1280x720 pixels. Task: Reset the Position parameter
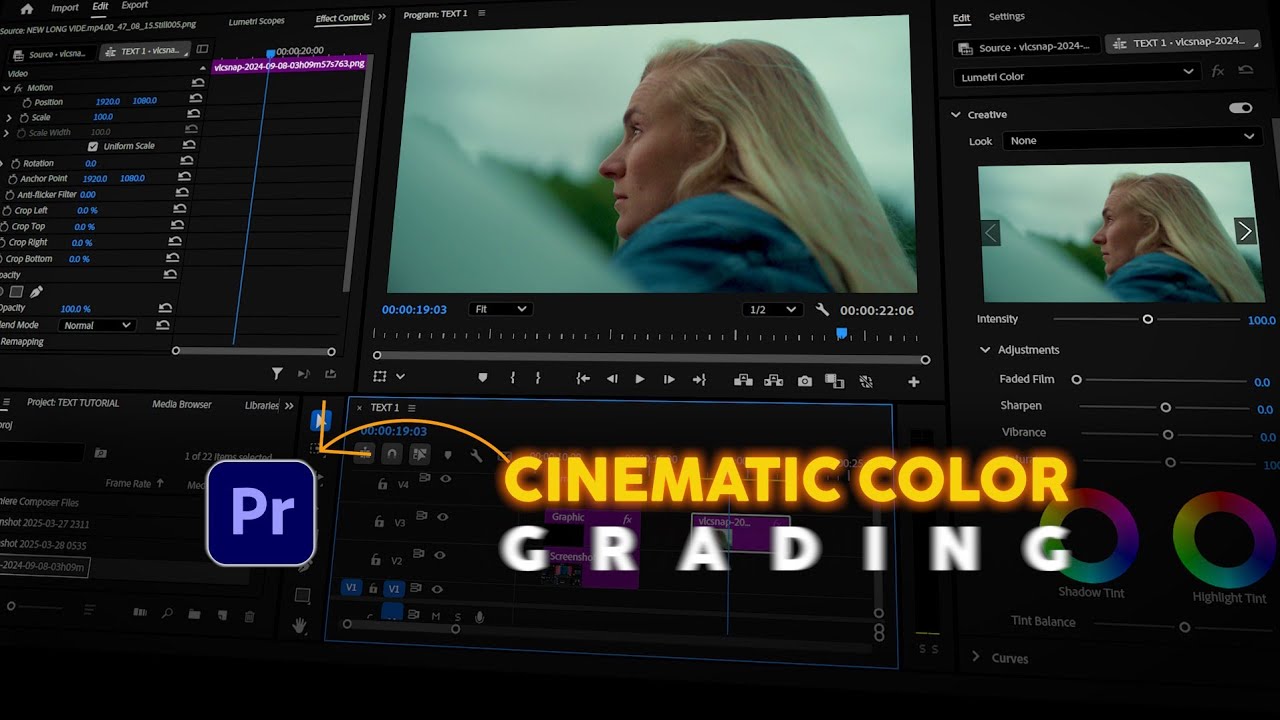[197, 98]
